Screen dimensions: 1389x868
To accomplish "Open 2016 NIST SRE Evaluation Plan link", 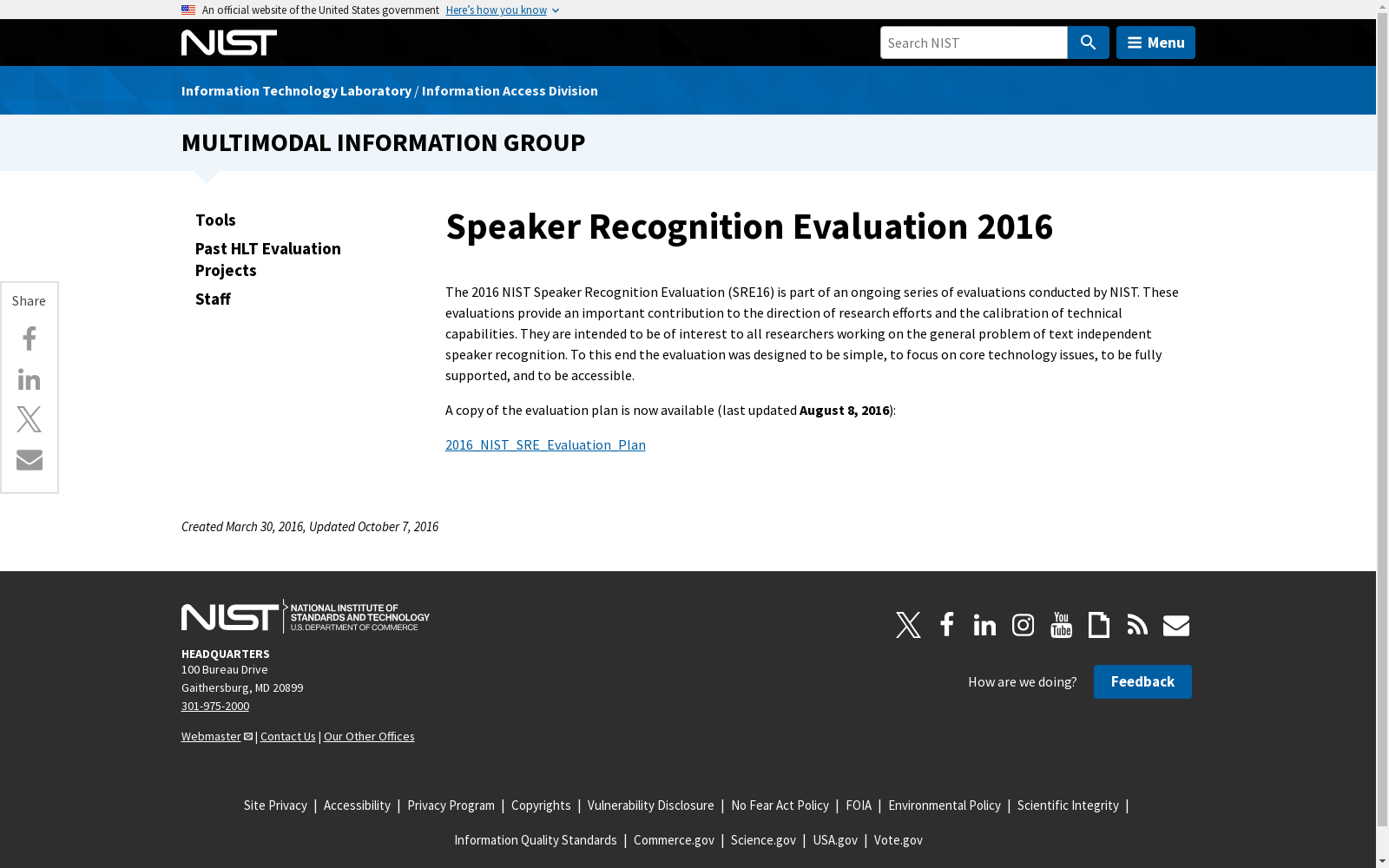I will pos(545,444).
